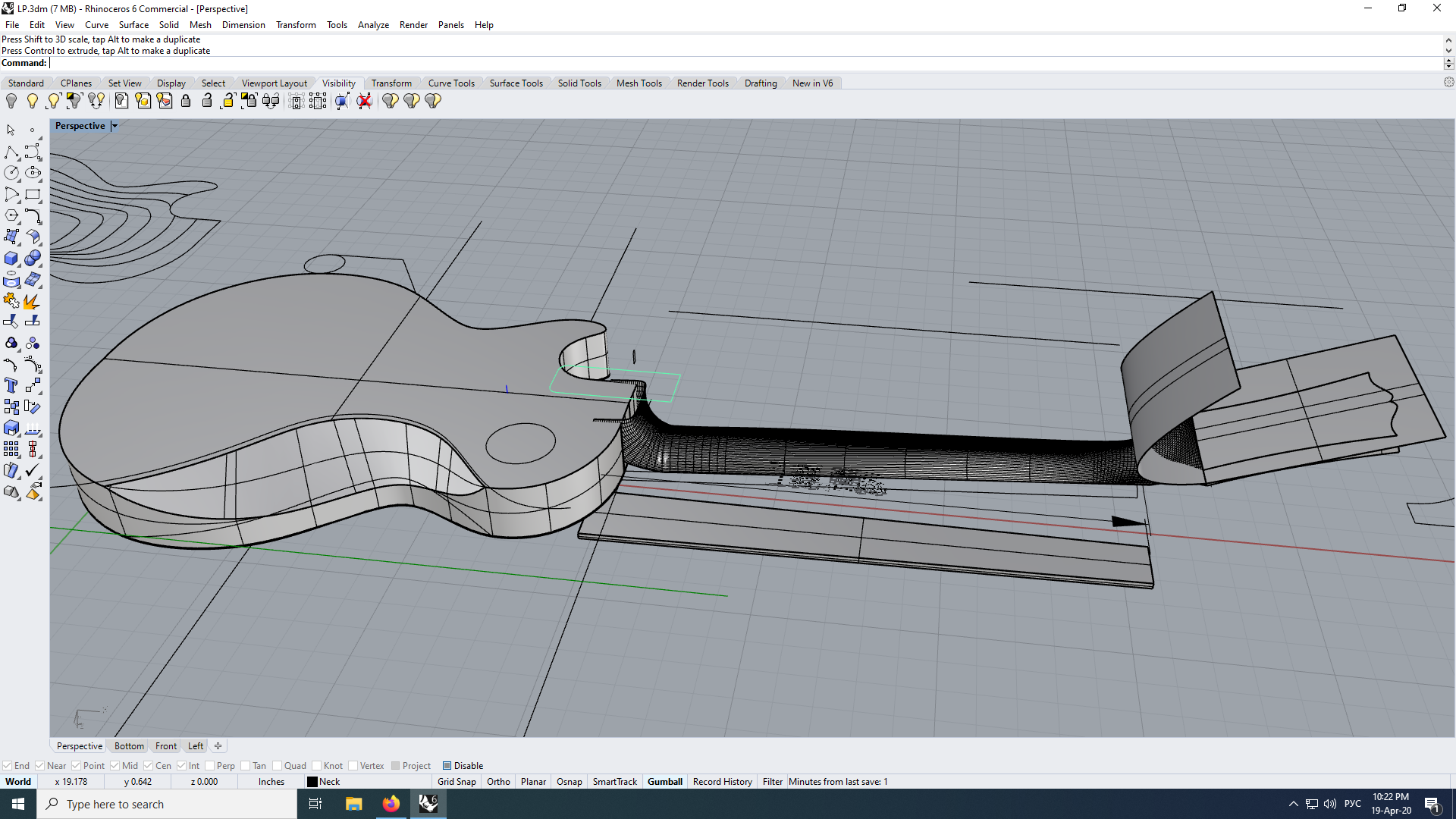Select the Explode tool icon

(32, 302)
